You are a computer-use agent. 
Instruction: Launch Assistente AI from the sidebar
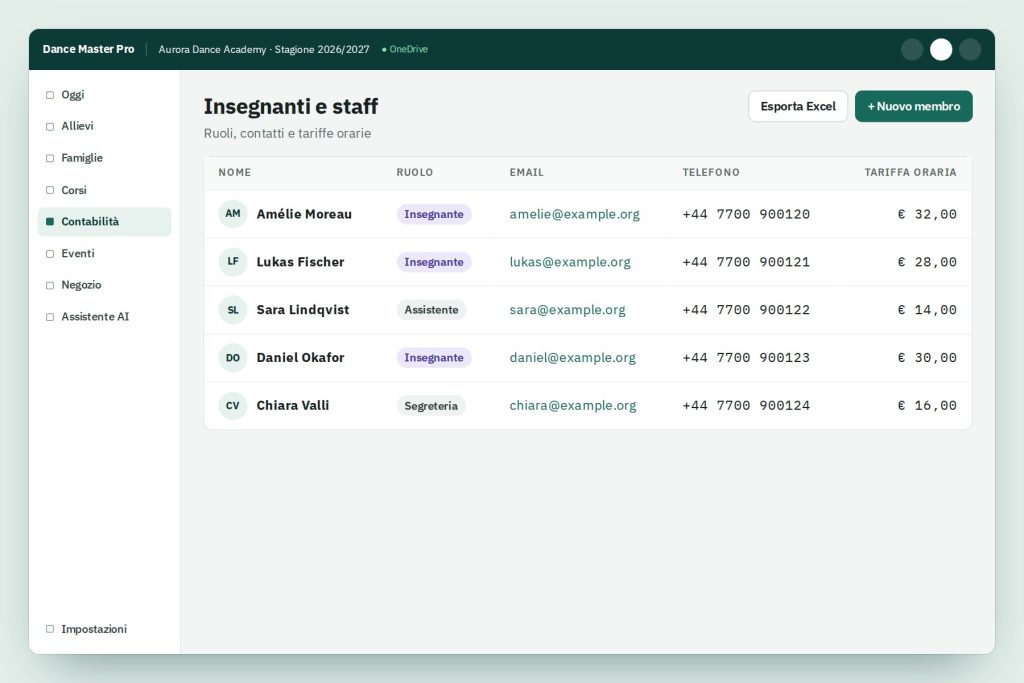coord(104,317)
